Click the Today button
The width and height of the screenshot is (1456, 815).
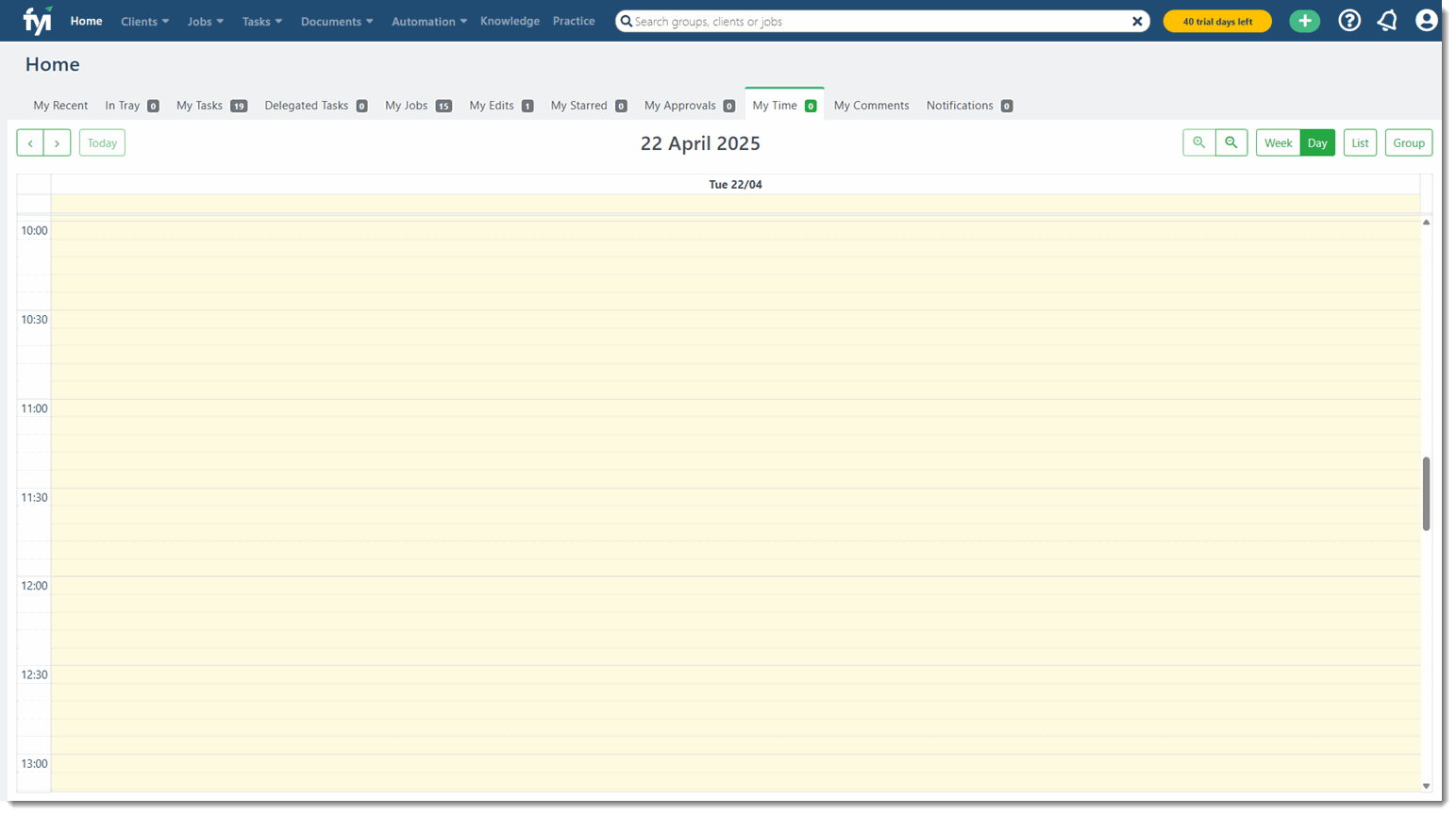pyautogui.click(x=102, y=143)
